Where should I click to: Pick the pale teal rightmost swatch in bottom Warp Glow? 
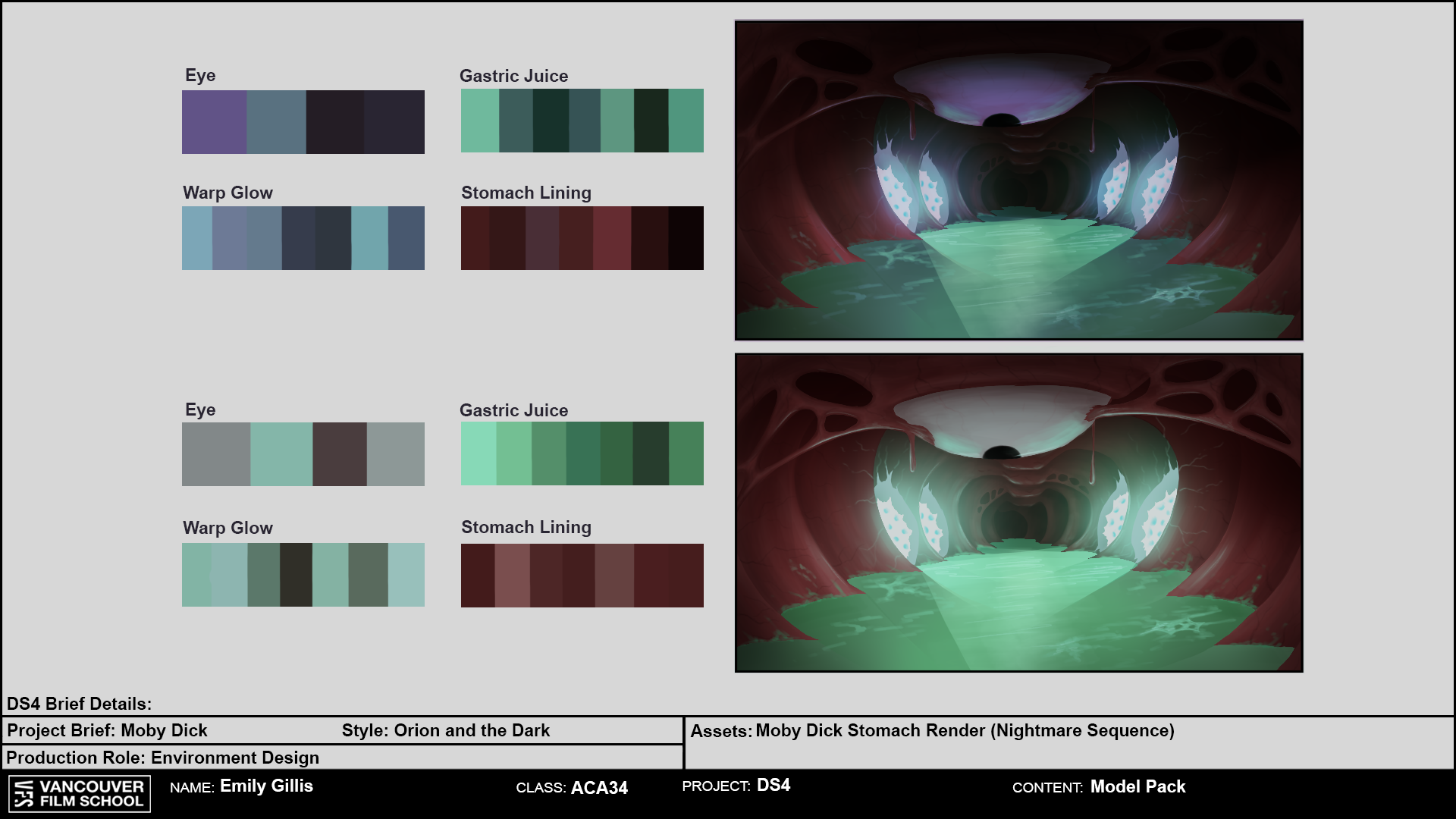406,575
